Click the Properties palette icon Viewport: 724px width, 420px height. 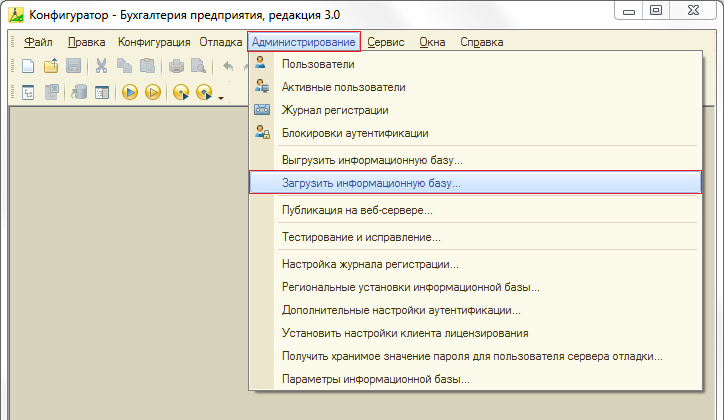coord(102,92)
